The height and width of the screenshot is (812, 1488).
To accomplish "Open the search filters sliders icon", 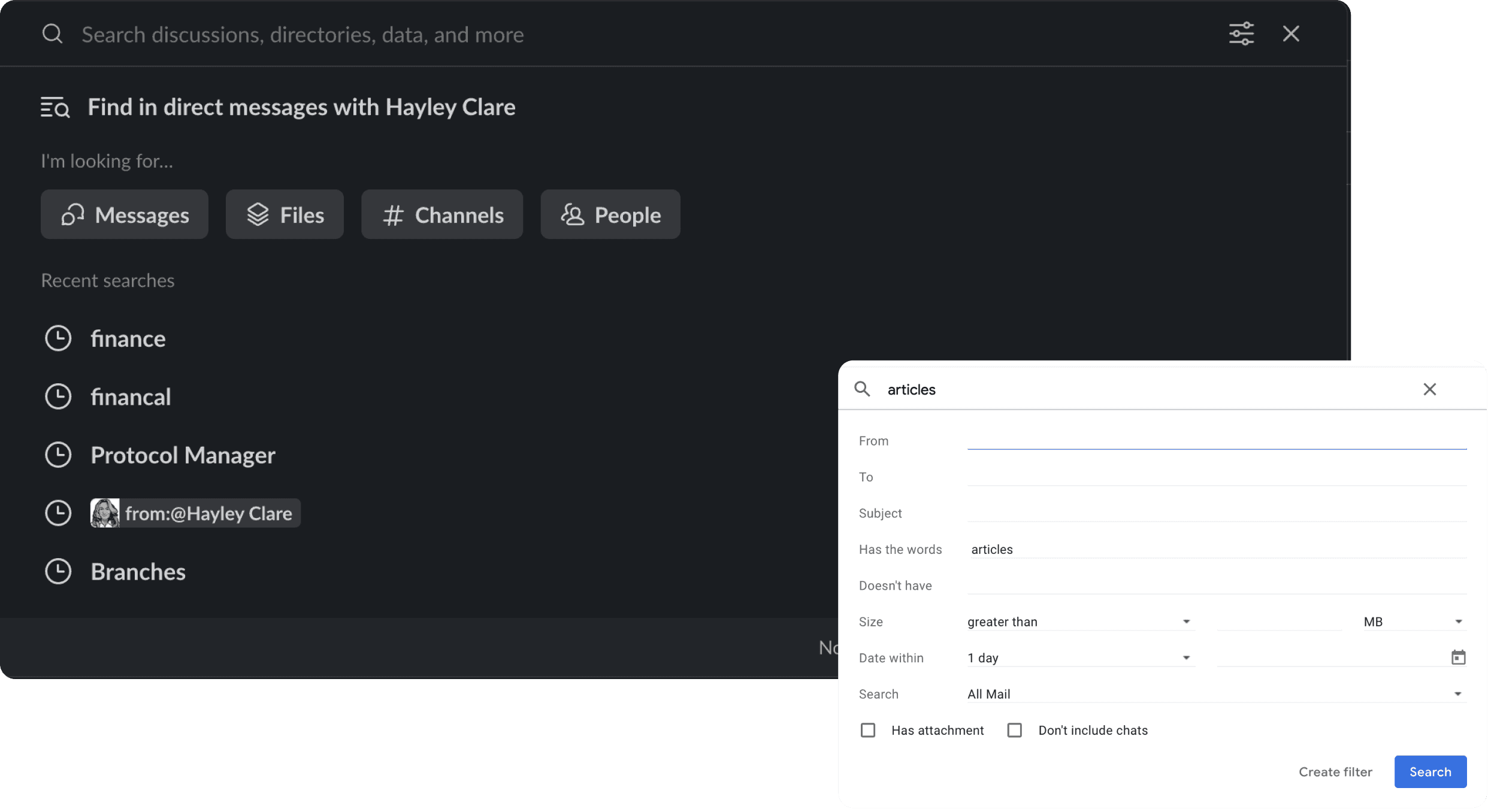I will (x=1241, y=34).
